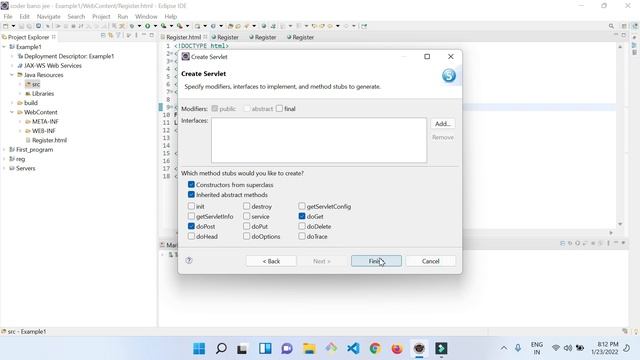Collapse the Java Resources node
The height and width of the screenshot is (360, 640).
[x=12, y=75]
